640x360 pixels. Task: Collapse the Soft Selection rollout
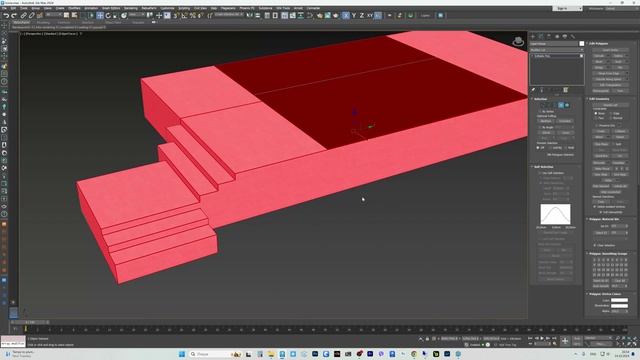(x=543, y=167)
